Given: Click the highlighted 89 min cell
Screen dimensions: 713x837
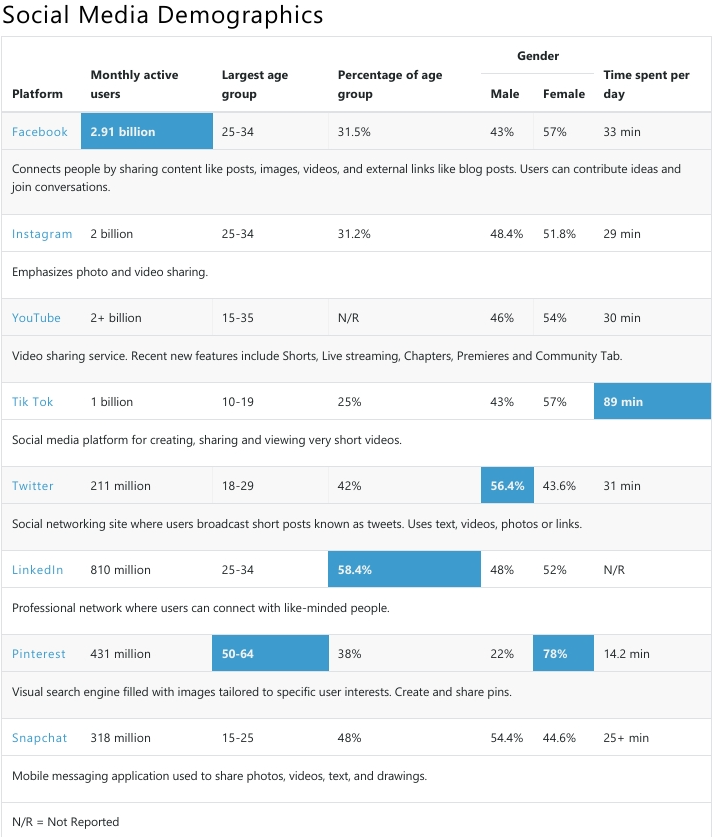Looking at the screenshot, I should 652,401.
